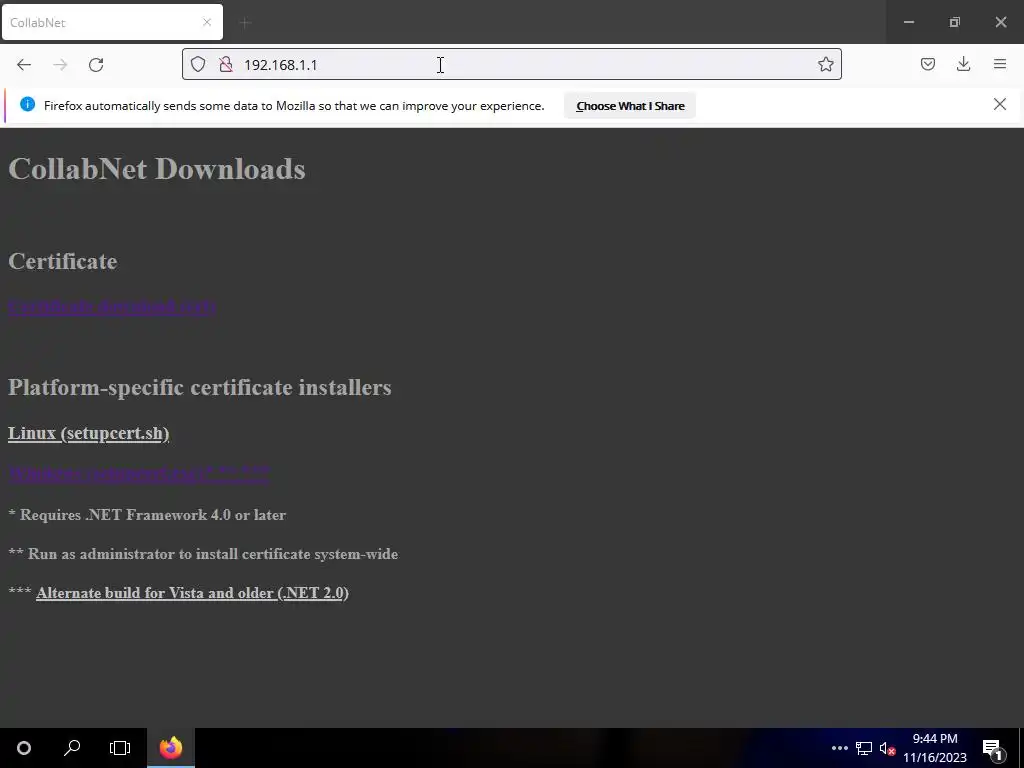Click the Run as administrator note
1024x768 pixels.
pyautogui.click(x=203, y=554)
